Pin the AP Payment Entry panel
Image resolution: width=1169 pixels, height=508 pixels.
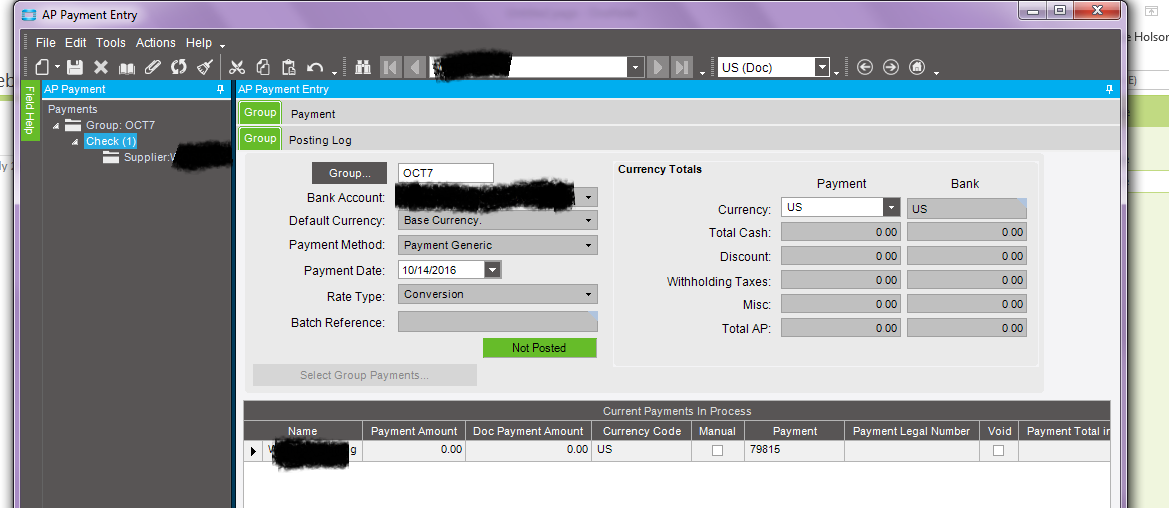click(1110, 89)
